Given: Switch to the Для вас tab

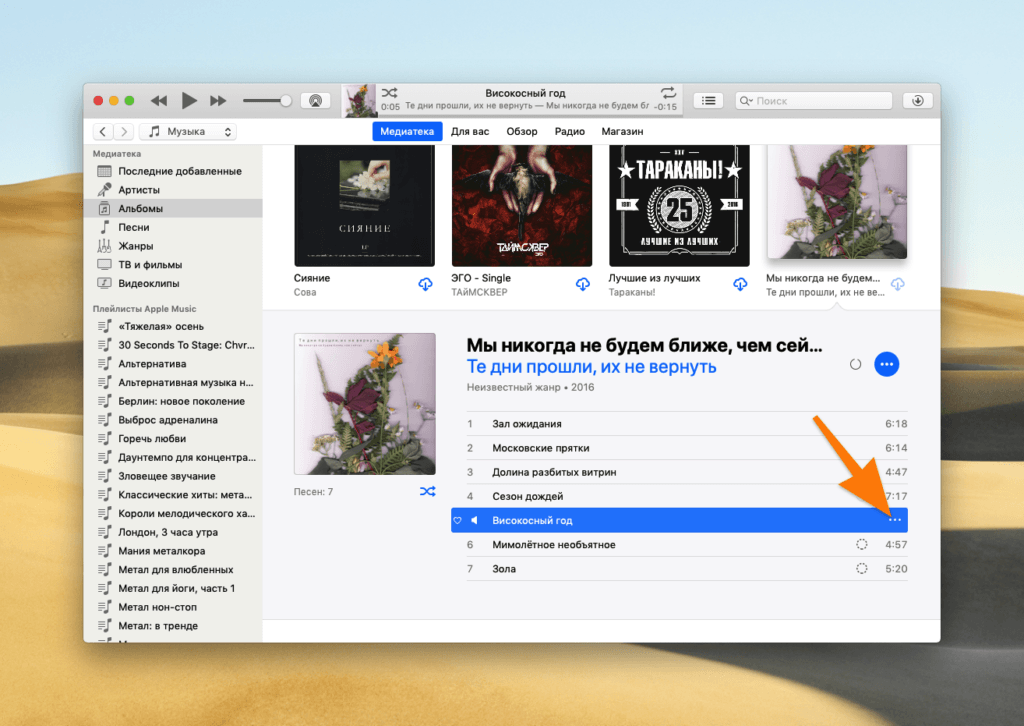Looking at the screenshot, I should 470,131.
